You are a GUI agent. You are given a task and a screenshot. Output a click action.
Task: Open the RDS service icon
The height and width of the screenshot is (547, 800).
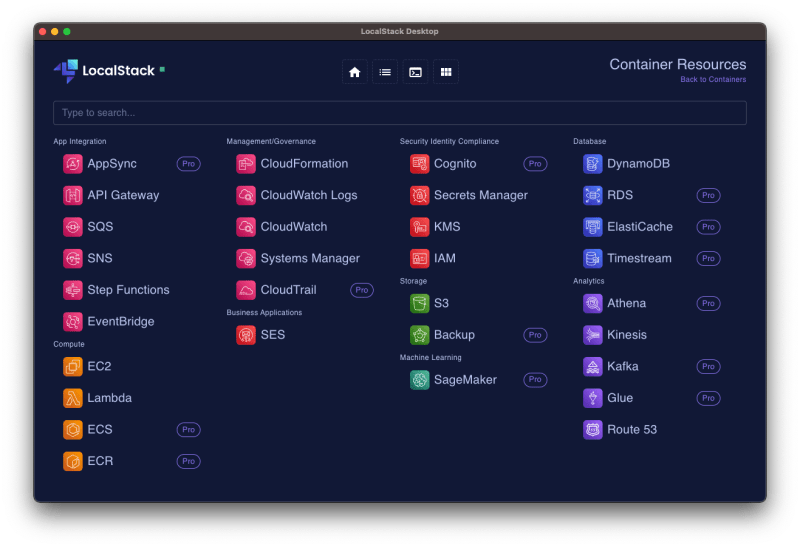(x=593, y=195)
